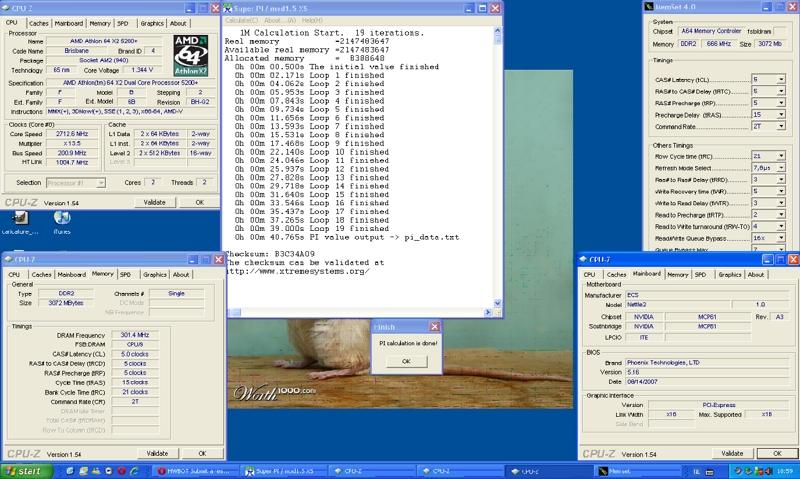Select Memory tab in CPU-Z Mainboard window
This screenshot has width=800, height=479.
(x=678, y=274)
